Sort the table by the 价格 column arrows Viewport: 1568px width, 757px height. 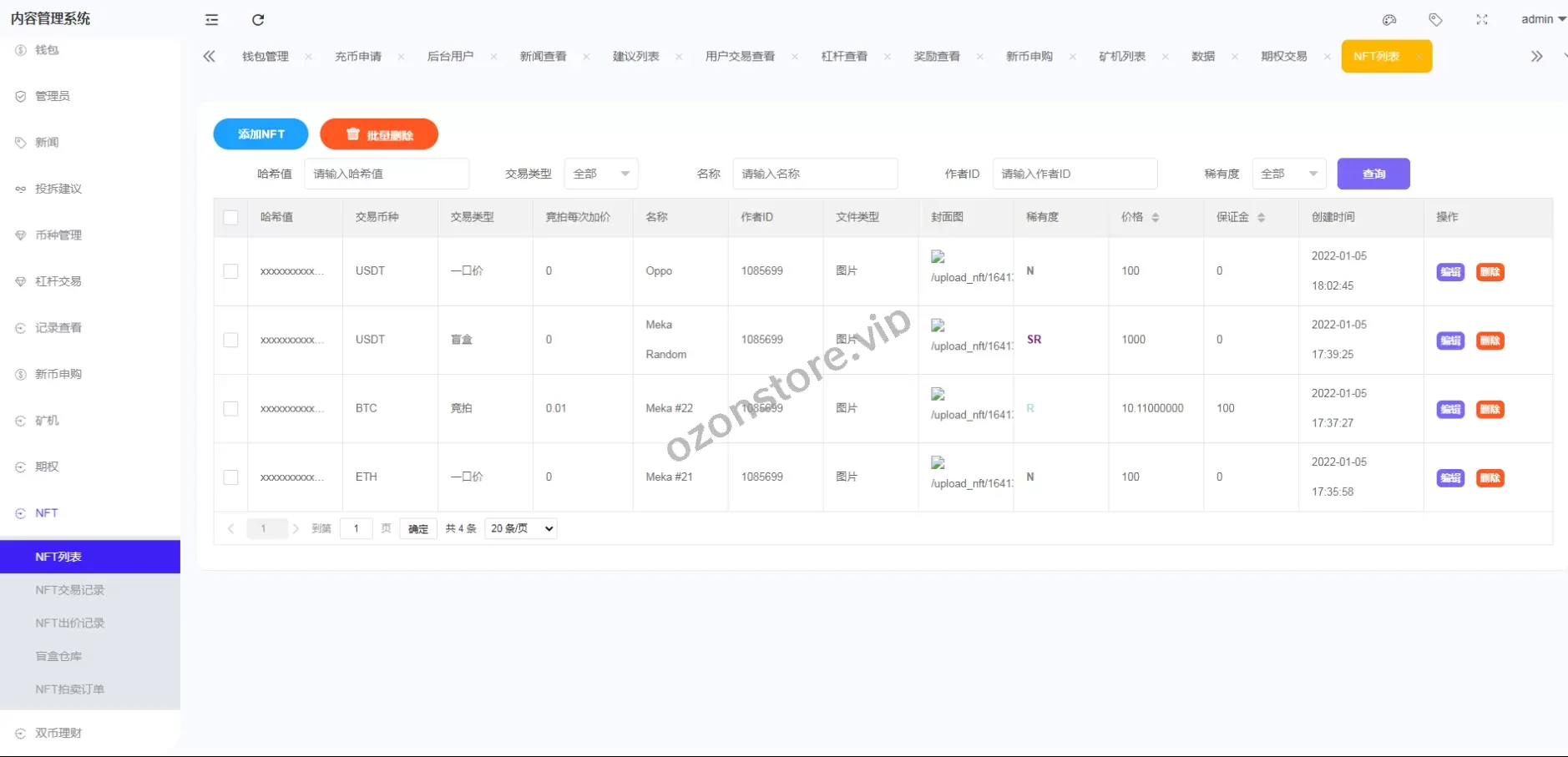click(1156, 217)
